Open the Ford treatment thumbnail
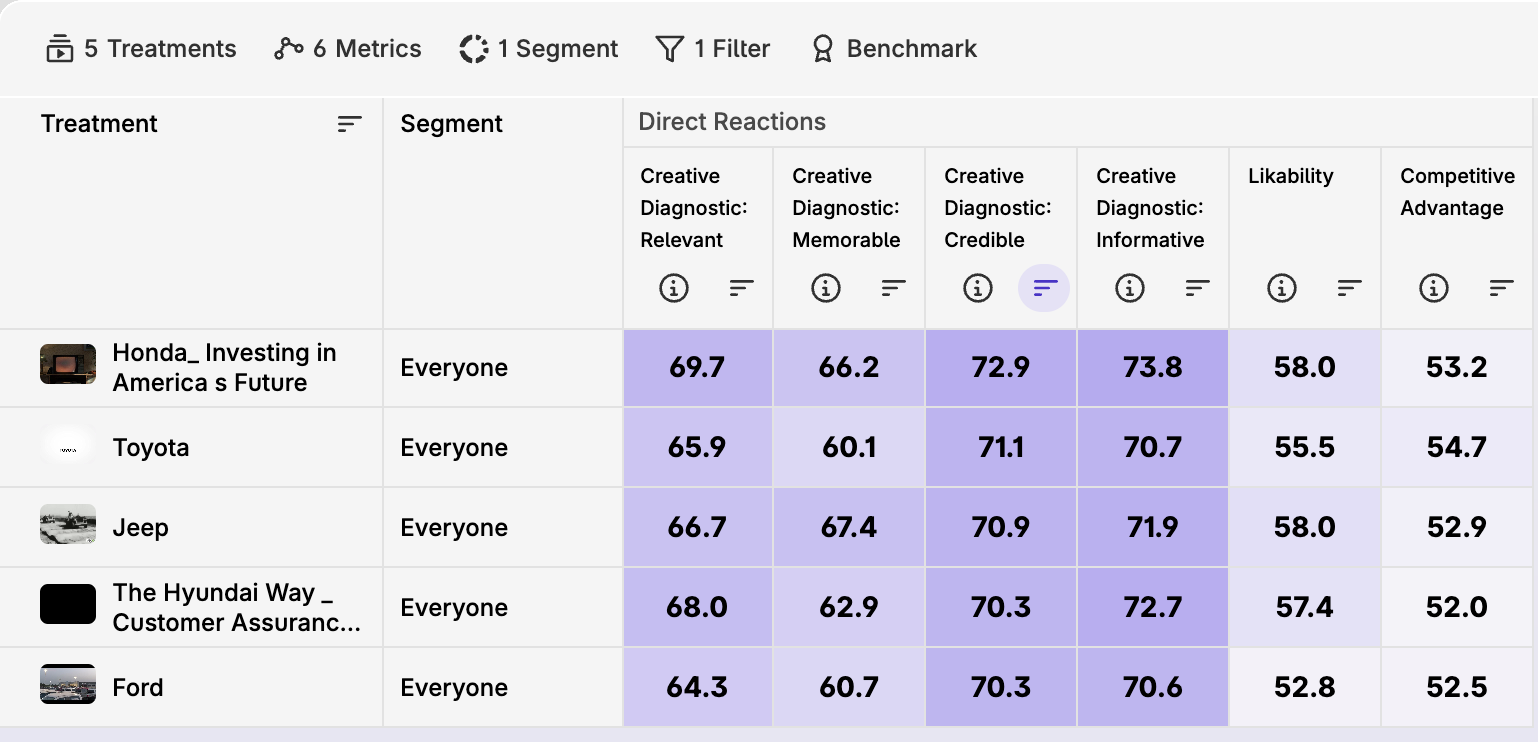The width and height of the screenshot is (1538, 742). (x=68, y=684)
